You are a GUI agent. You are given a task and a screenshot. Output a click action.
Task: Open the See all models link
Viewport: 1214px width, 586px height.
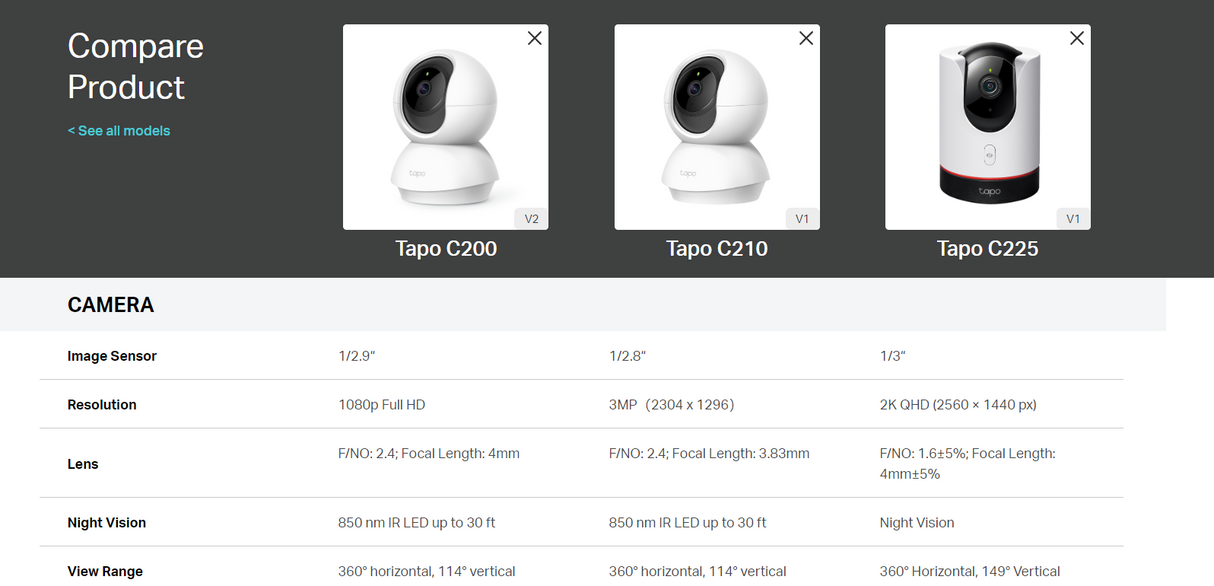pyautogui.click(x=118, y=130)
